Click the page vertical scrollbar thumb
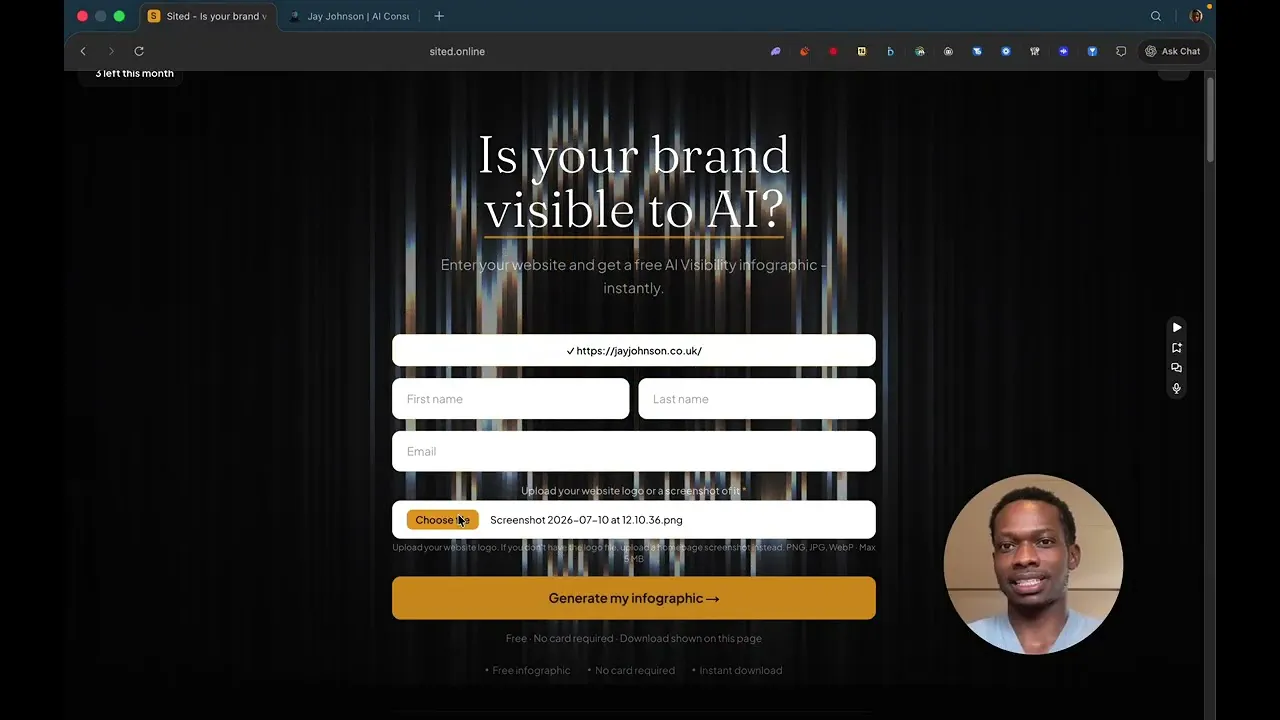Screen dimensions: 1280x720 coord(1210,118)
